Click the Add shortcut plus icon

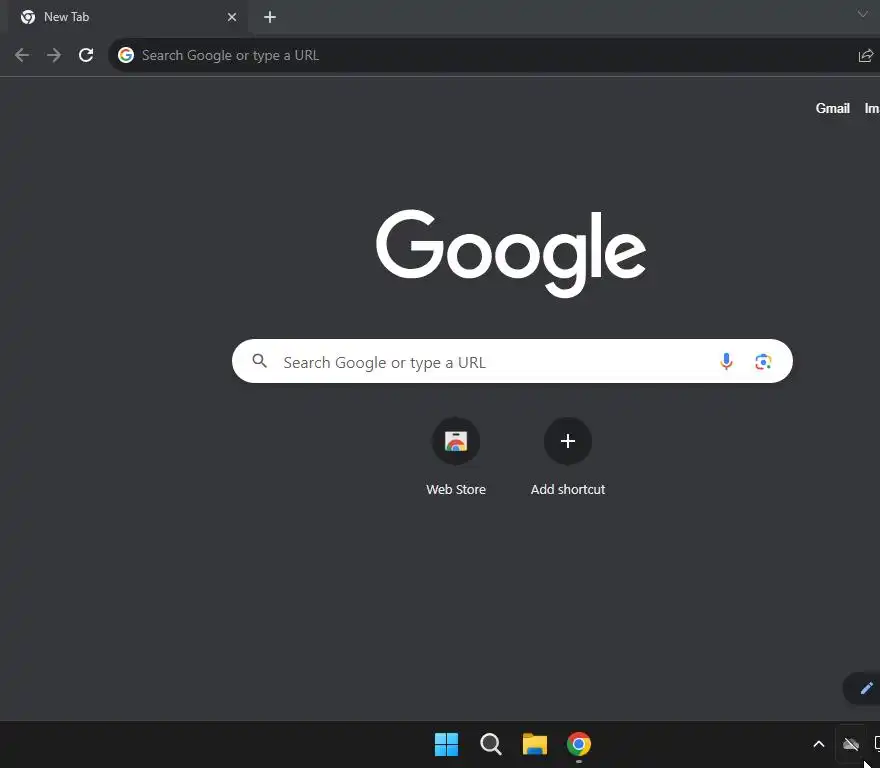pos(567,441)
